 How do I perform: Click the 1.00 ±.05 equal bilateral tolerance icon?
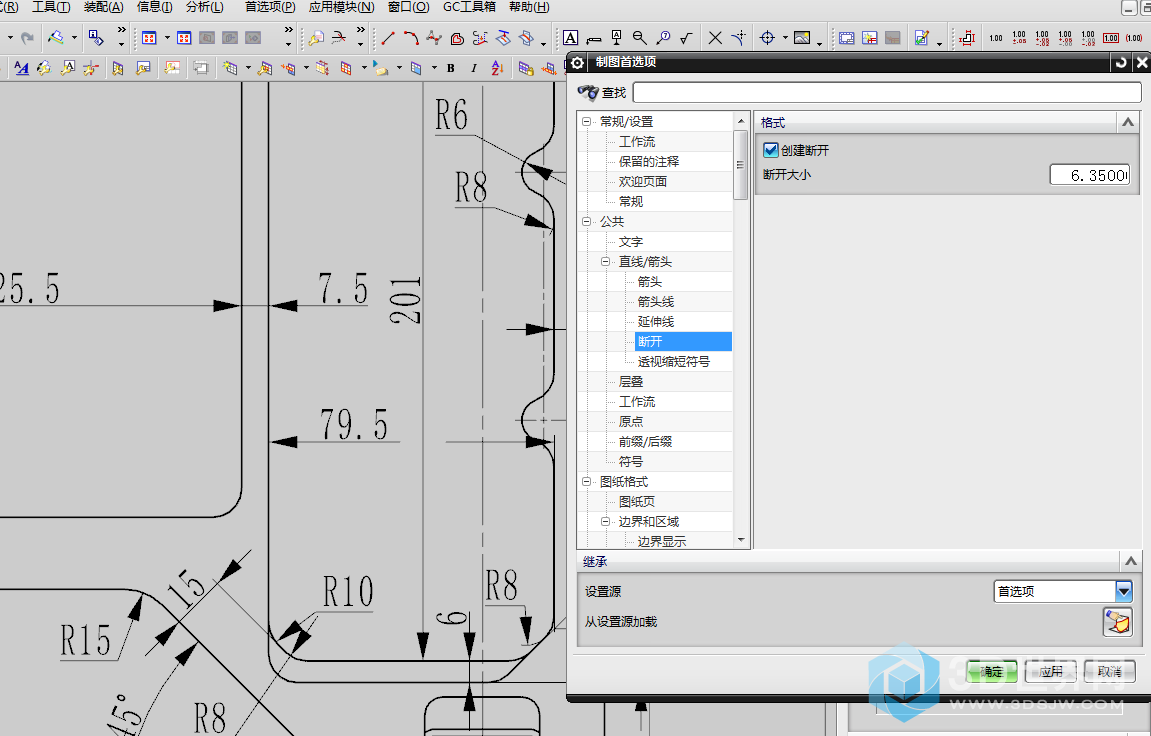1020,37
